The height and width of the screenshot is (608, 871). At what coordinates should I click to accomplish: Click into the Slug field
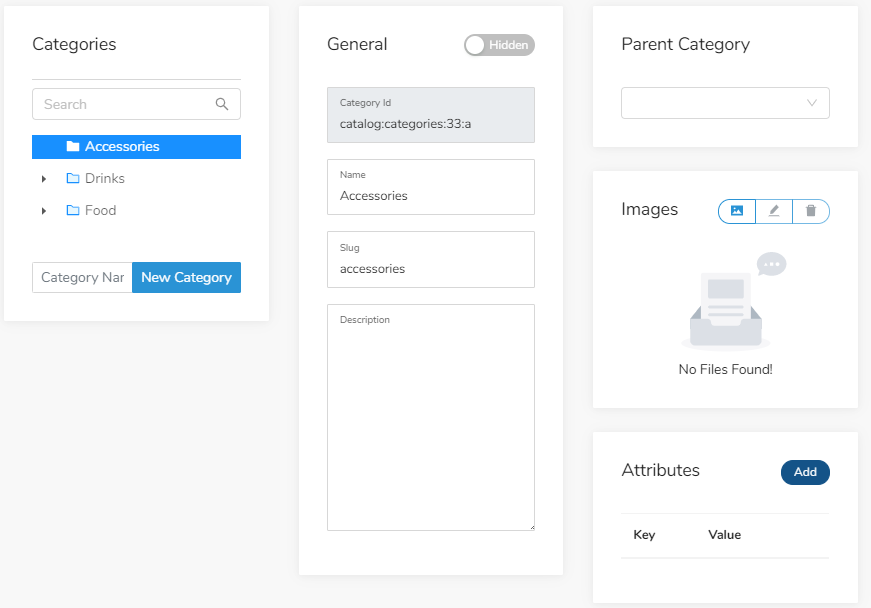[431, 259]
